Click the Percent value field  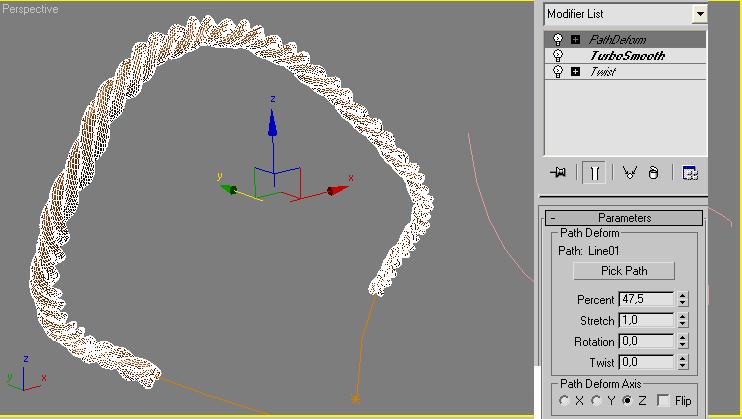pyautogui.click(x=646, y=299)
